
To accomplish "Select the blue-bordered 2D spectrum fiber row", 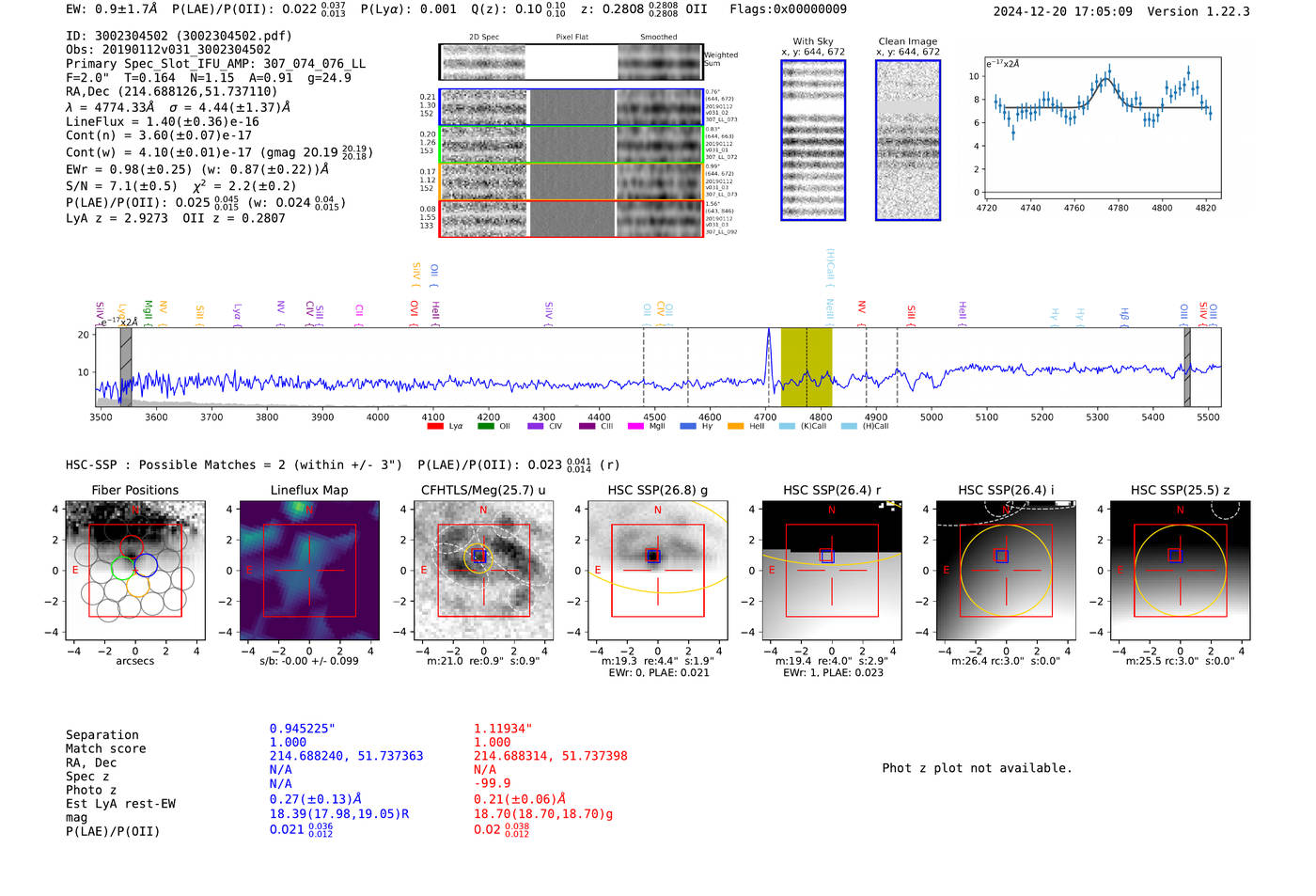I will pos(571,107).
